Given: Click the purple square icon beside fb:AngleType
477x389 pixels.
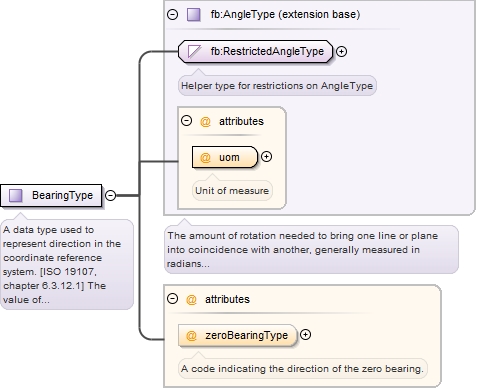Looking at the screenshot, I should (194, 15).
